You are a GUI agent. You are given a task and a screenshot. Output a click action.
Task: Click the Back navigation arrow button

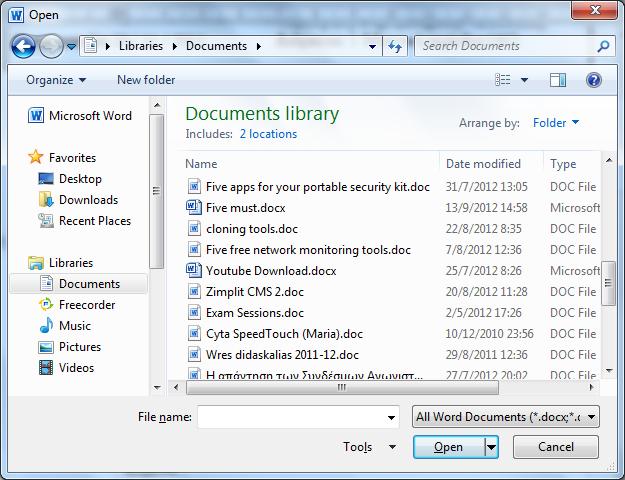(23, 47)
